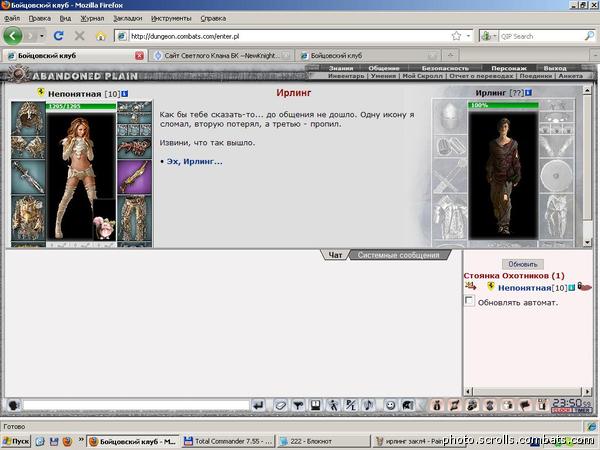Click private message arrow icon beside Непонятная in list
Screen dimensions: 600x450
click(x=470, y=286)
